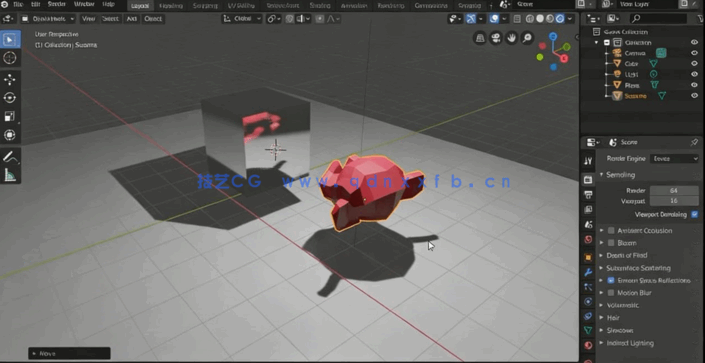
Task: Switch to the Modeling workspace tab
Action: 171,5
